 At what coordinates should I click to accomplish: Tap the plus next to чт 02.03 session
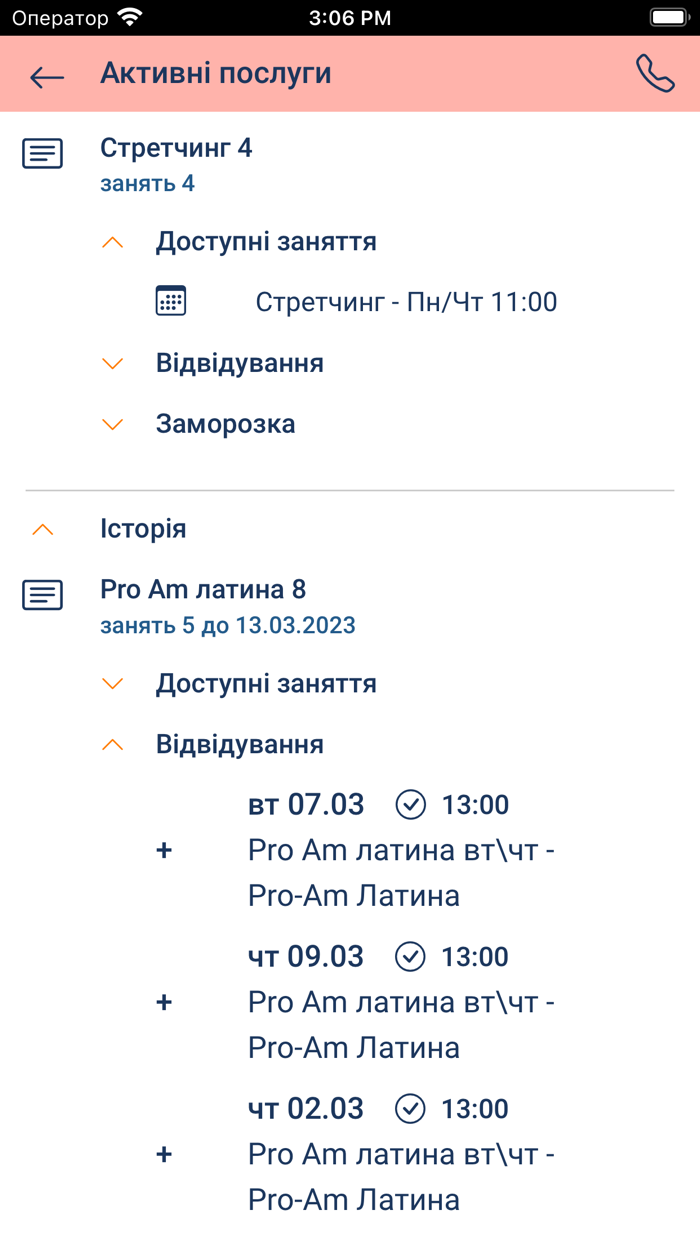(164, 1153)
